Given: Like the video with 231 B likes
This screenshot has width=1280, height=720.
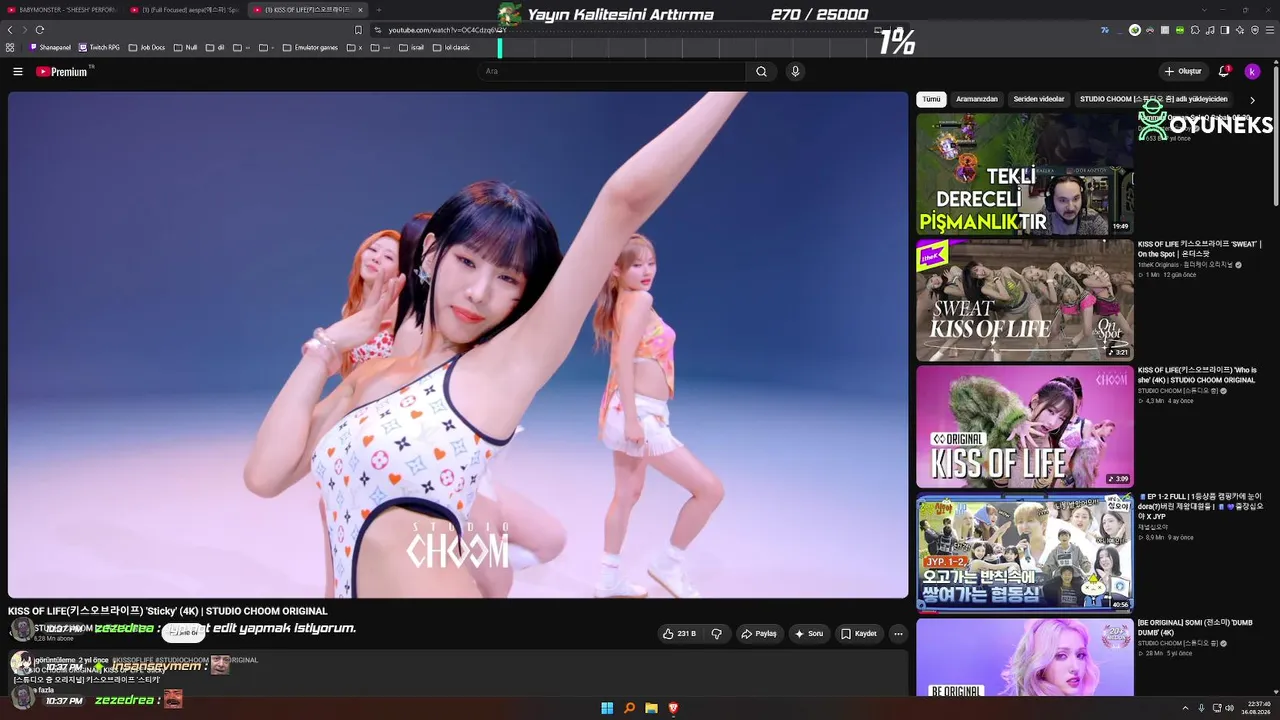Looking at the screenshot, I should pyautogui.click(x=679, y=633).
